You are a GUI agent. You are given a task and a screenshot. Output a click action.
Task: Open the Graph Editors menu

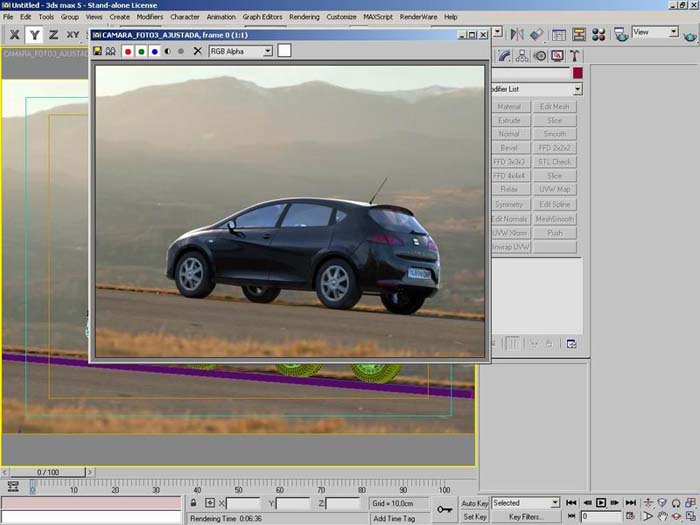(x=263, y=17)
